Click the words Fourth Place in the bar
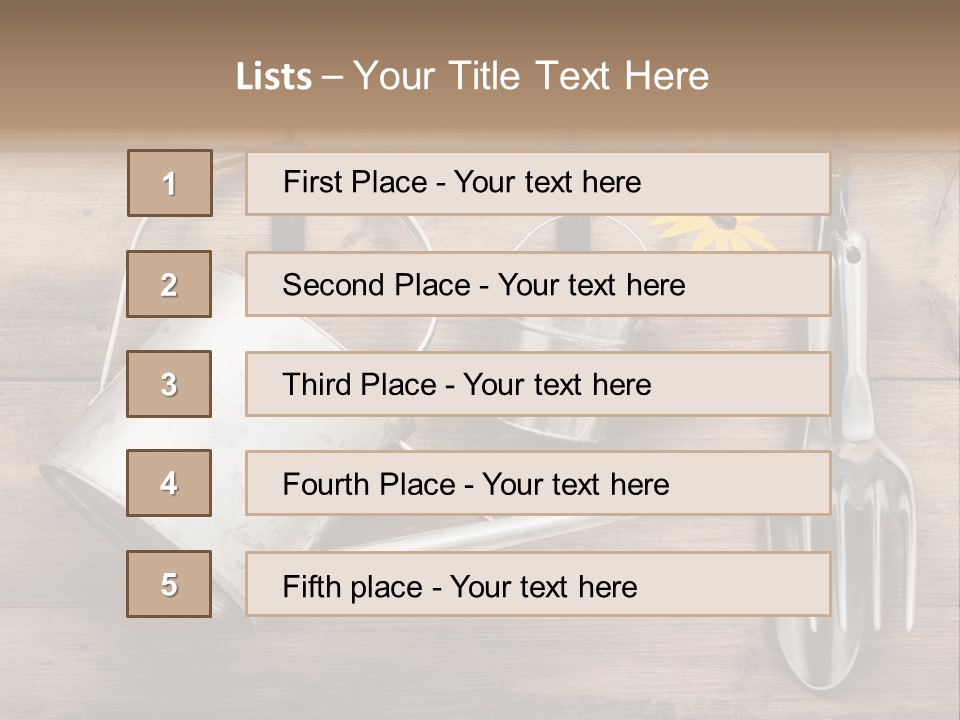The image size is (960, 720). 368,485
